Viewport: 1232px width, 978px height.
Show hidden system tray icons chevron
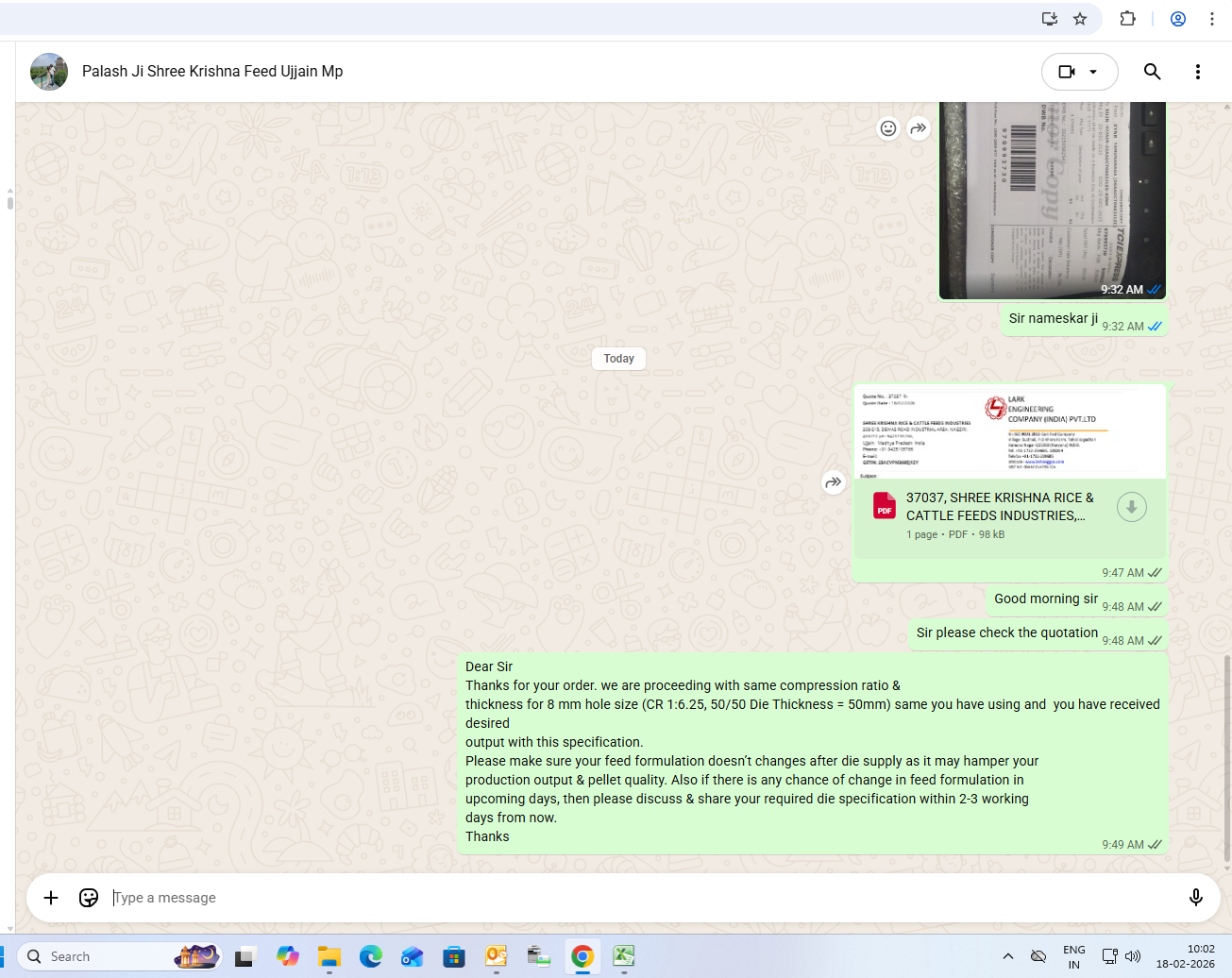point(1007,956)
